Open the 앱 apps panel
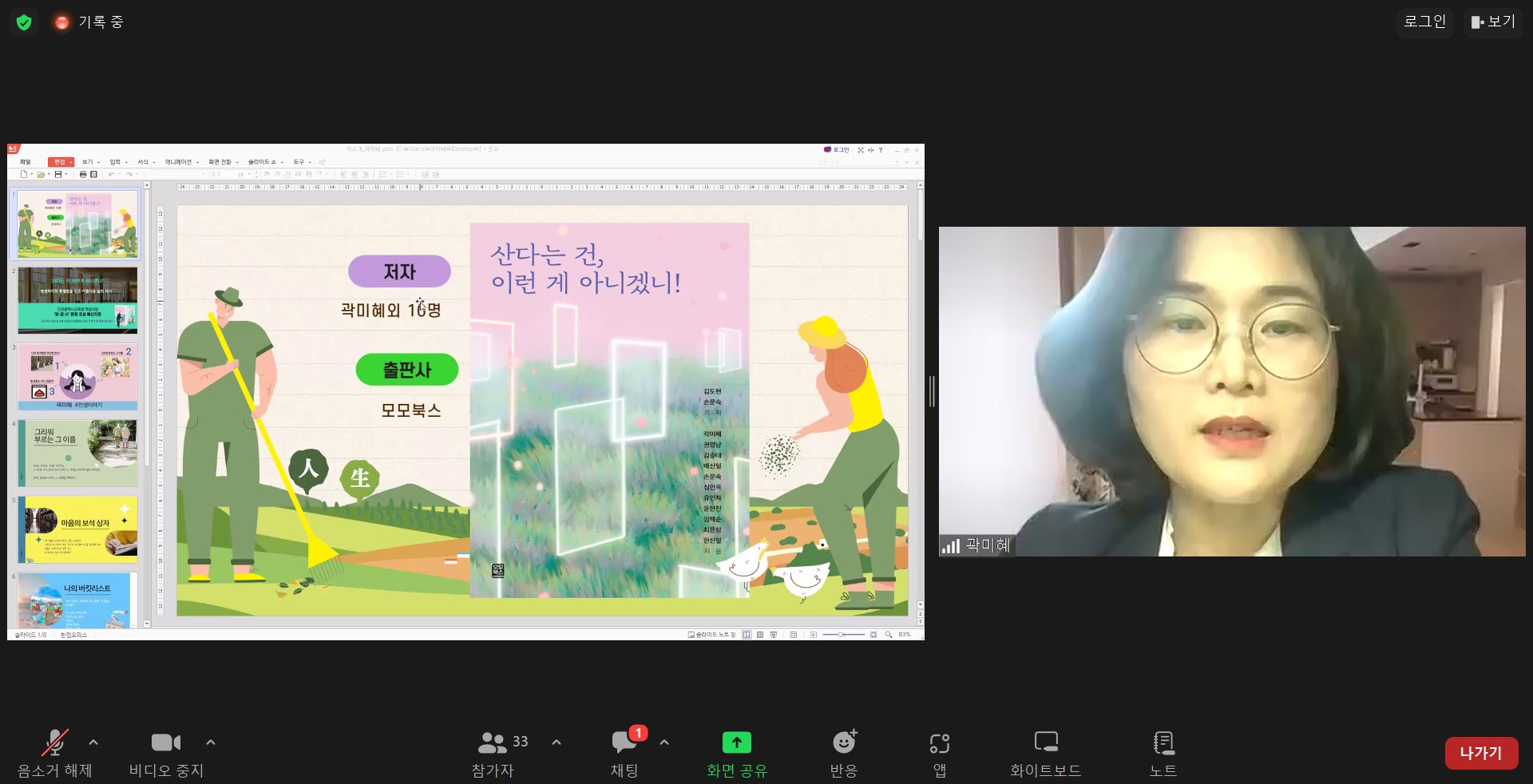 (940, 753)
